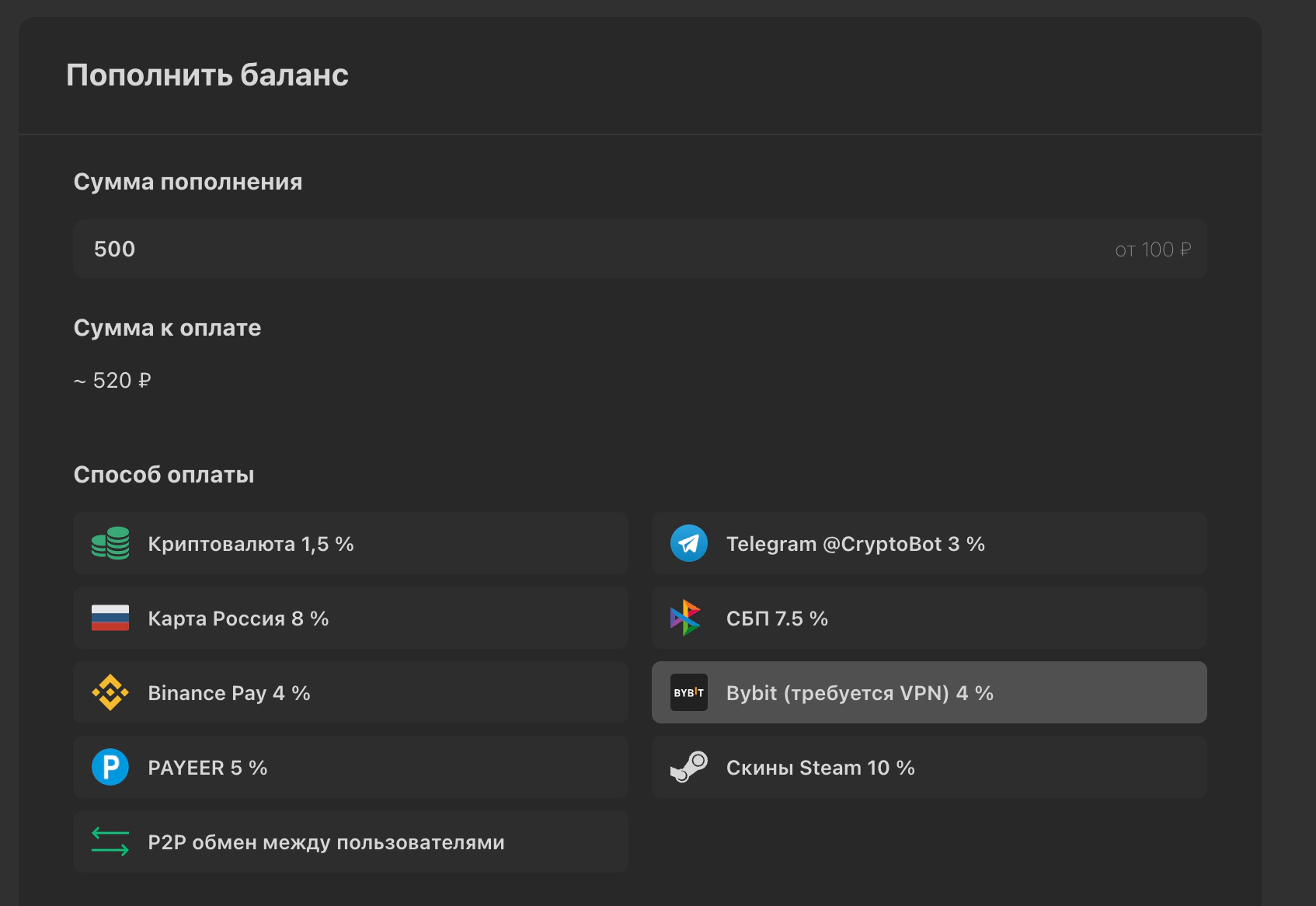Click the Russian flag card icon
The width and height of the screenshot is (1316, 906).
[x=110, y=618]
